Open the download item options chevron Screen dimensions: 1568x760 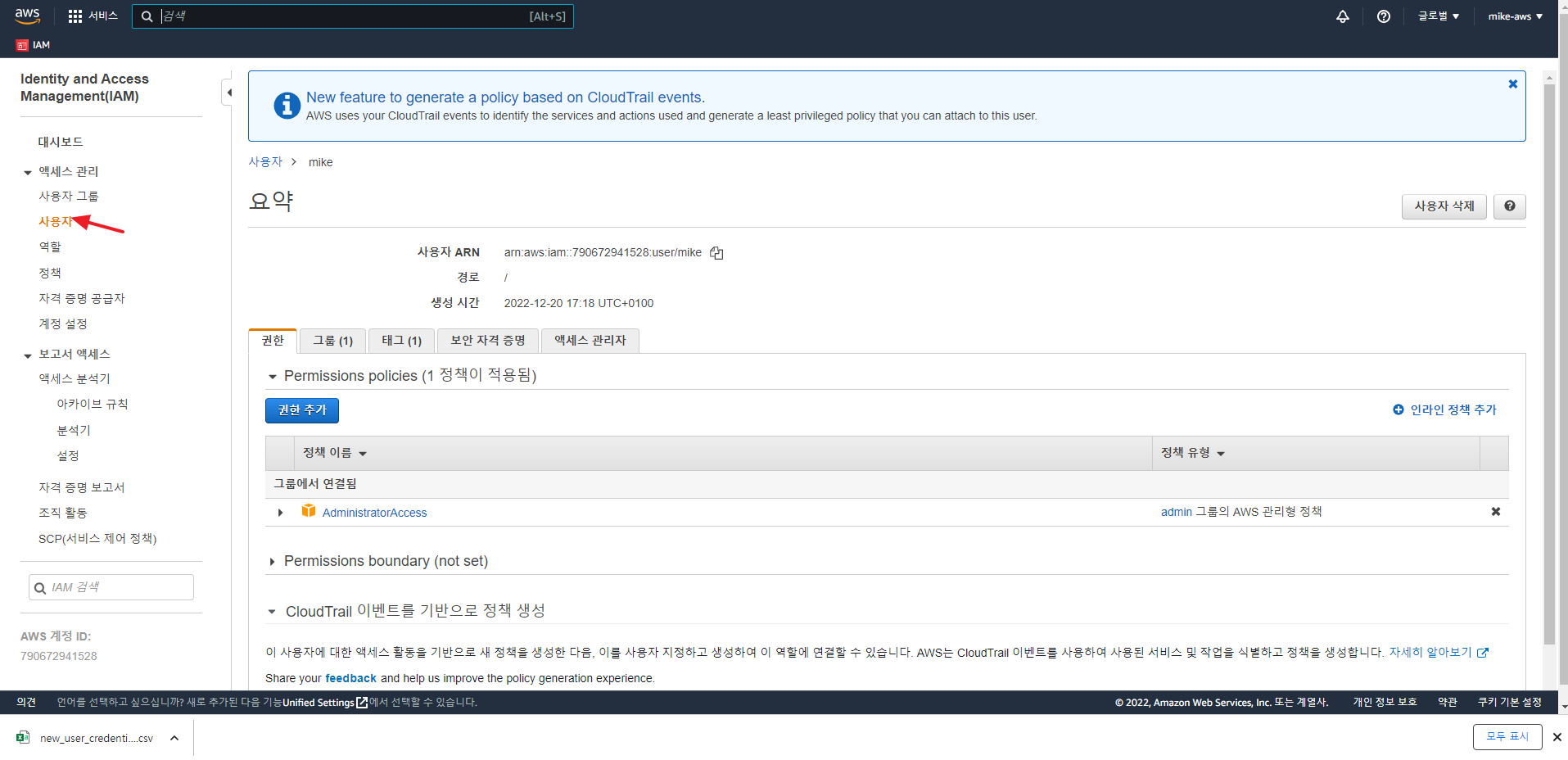coord(174,738)
